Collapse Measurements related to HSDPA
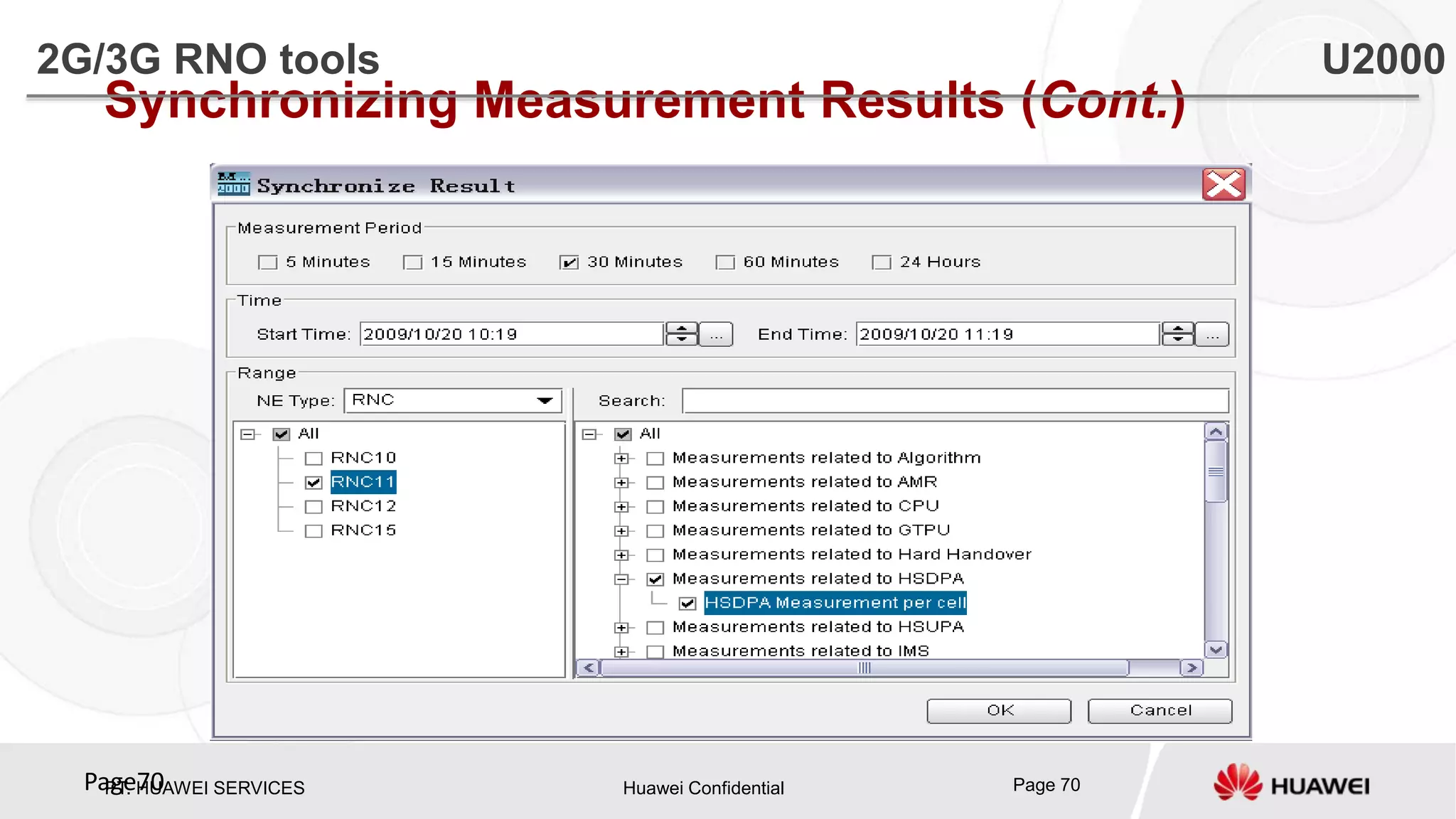 point(622,579)
